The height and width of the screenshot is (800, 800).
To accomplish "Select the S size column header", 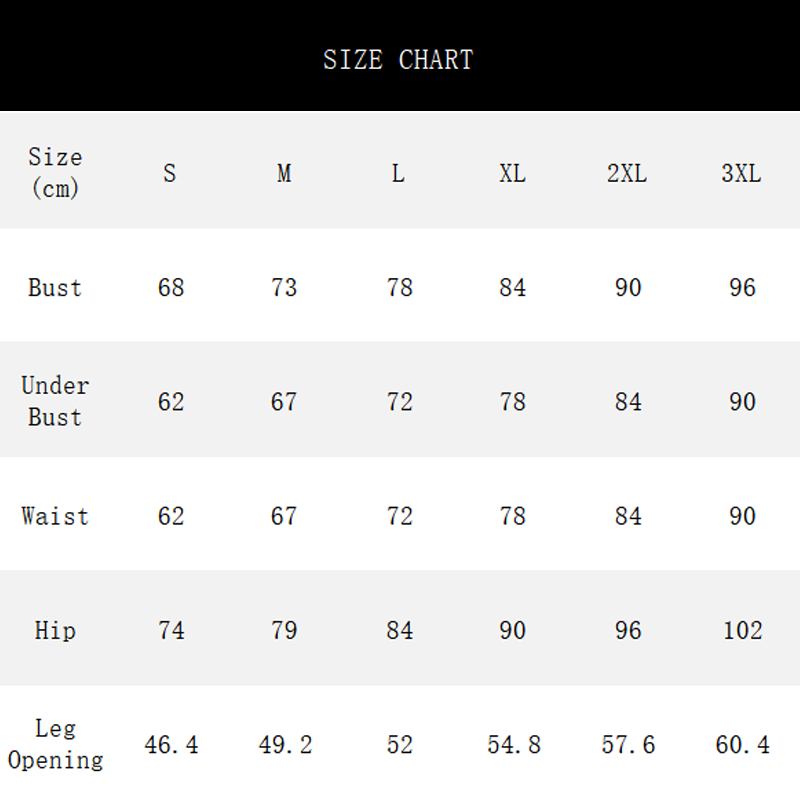I will tap(170, 173).
